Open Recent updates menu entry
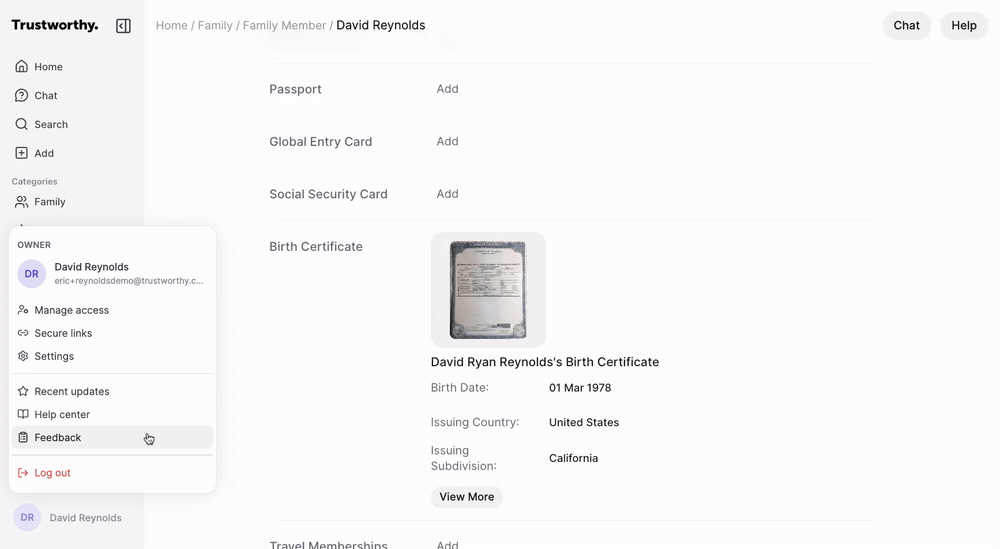This screenshot has width=1000, height=549. tap(71, 391)
